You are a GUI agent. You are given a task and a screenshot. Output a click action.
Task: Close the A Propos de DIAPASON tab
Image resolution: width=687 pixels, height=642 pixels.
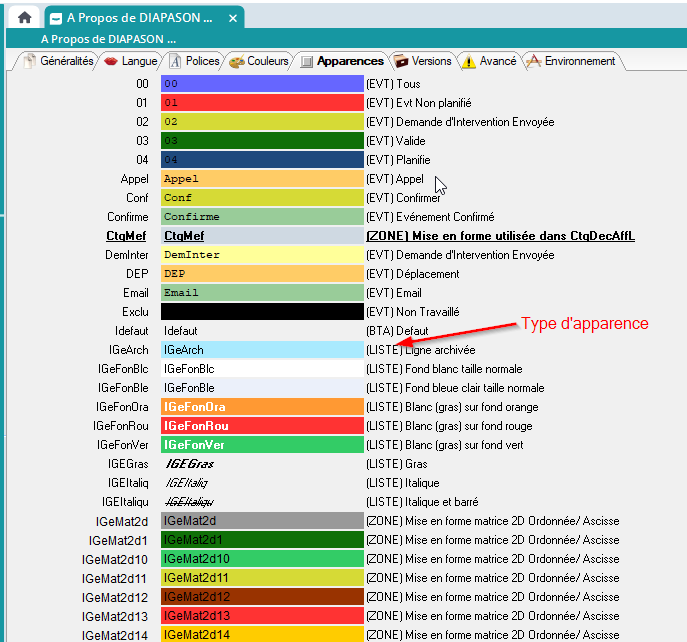click(233, 18)
